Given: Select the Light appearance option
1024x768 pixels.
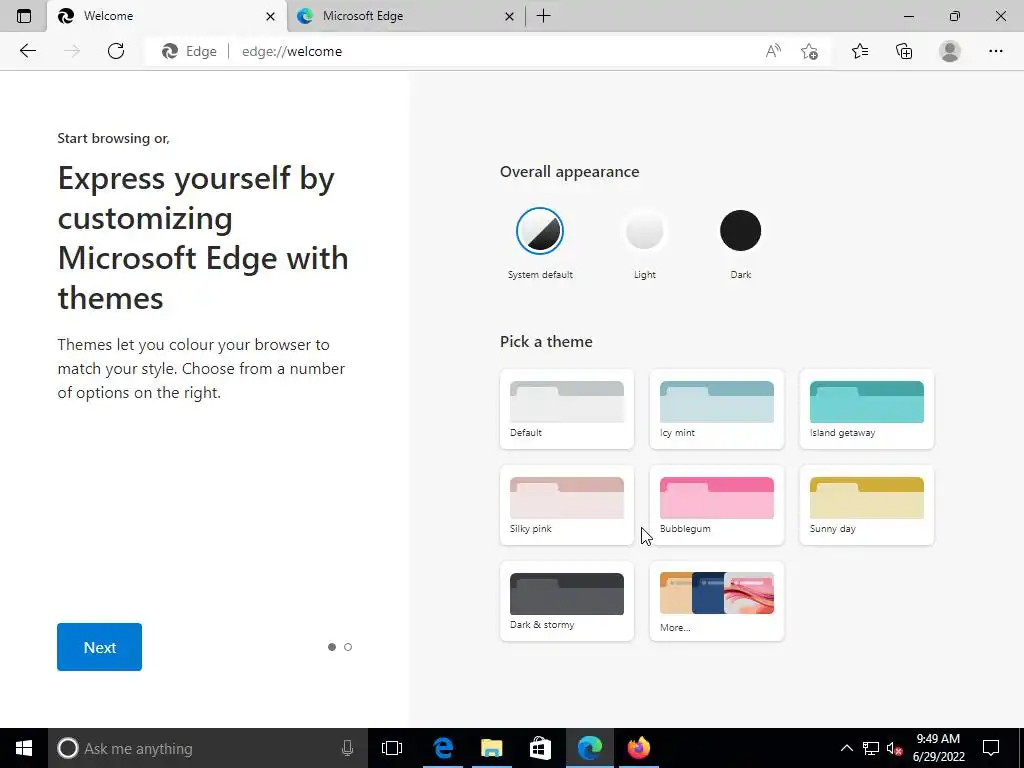Looking at the screenshot, I should pos(645,231).
